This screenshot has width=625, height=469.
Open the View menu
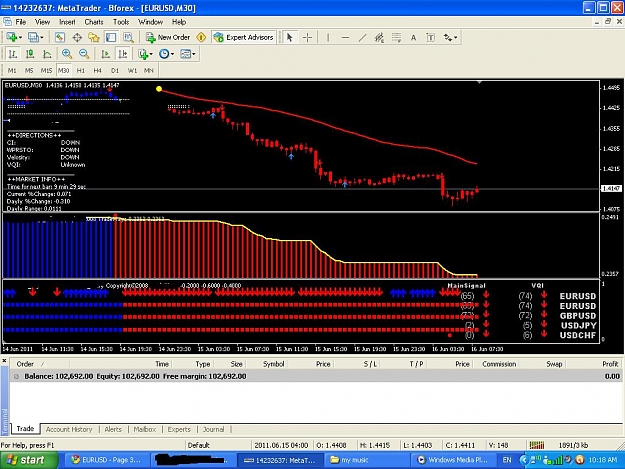pos(42,22)
